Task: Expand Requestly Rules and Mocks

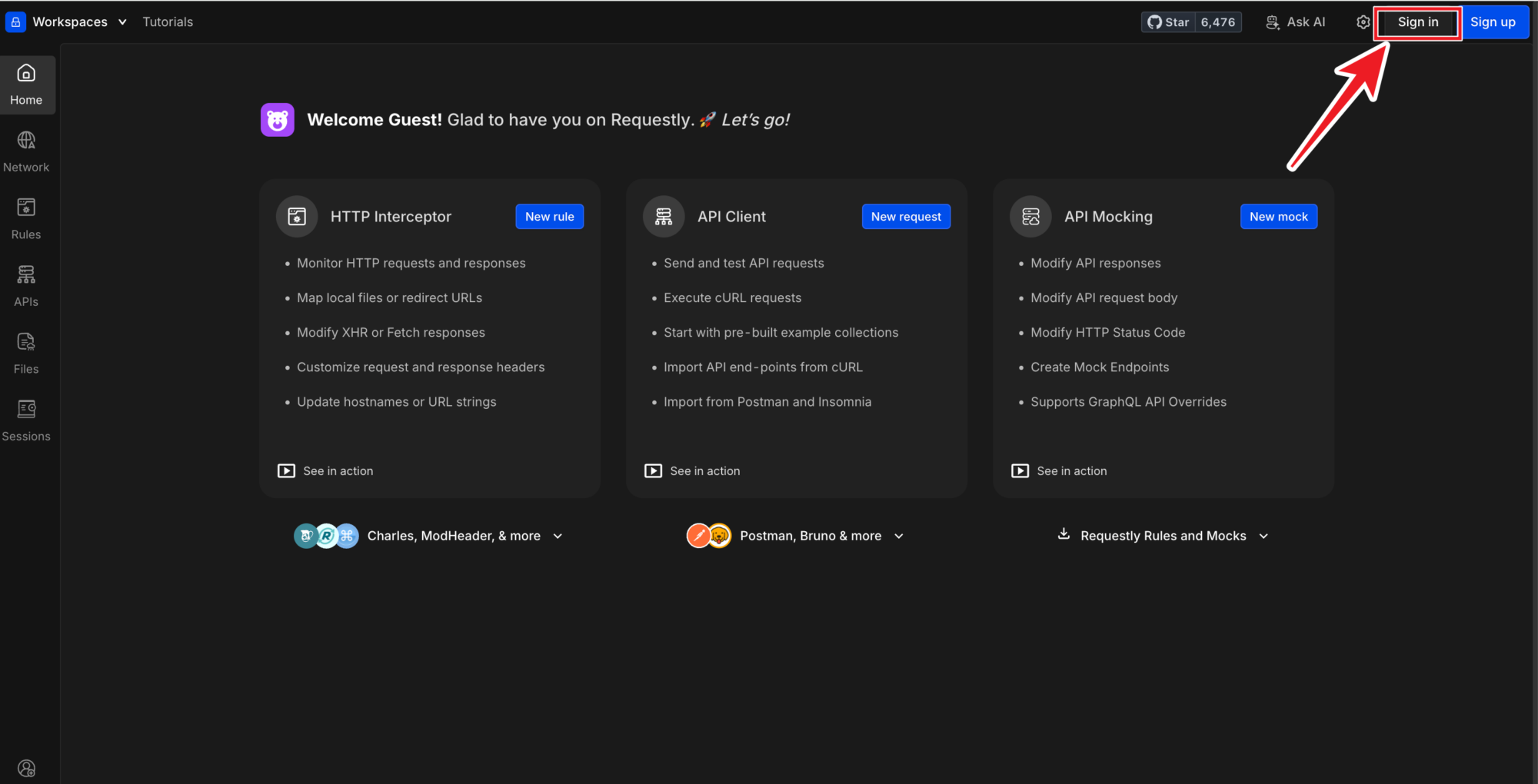Action: pos(1163,536)
